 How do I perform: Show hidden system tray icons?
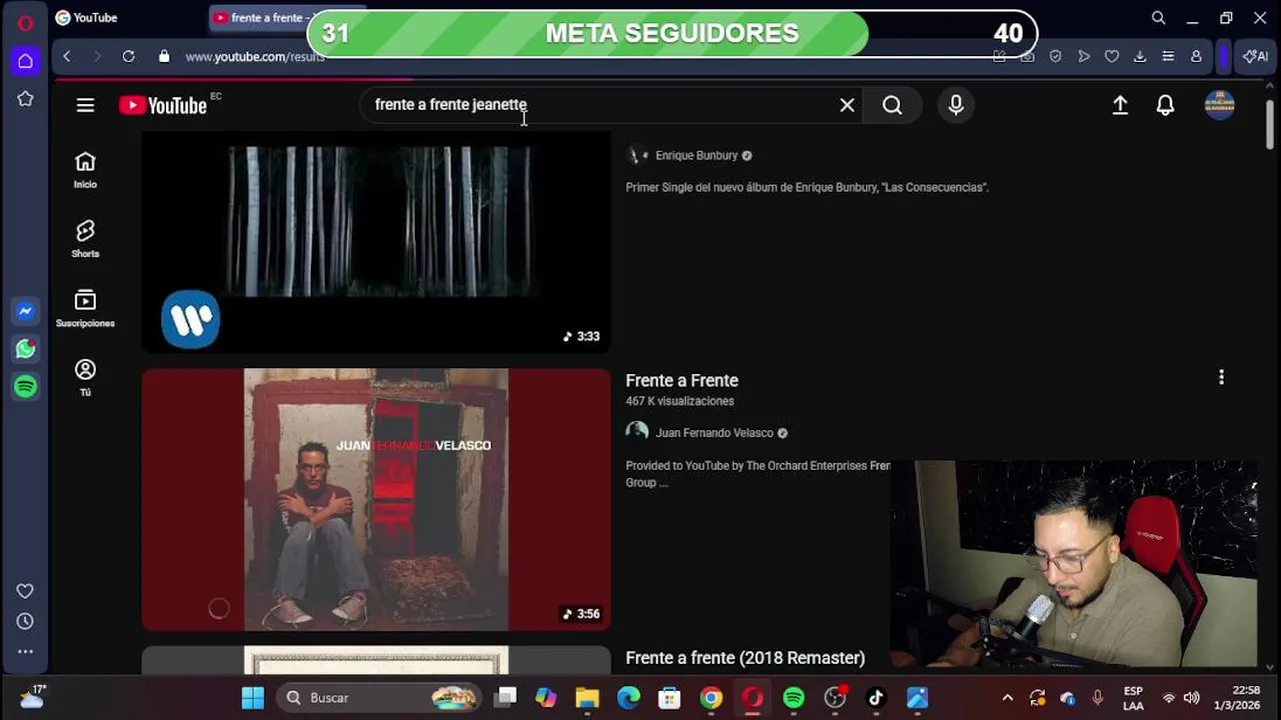pos(1007,698)
